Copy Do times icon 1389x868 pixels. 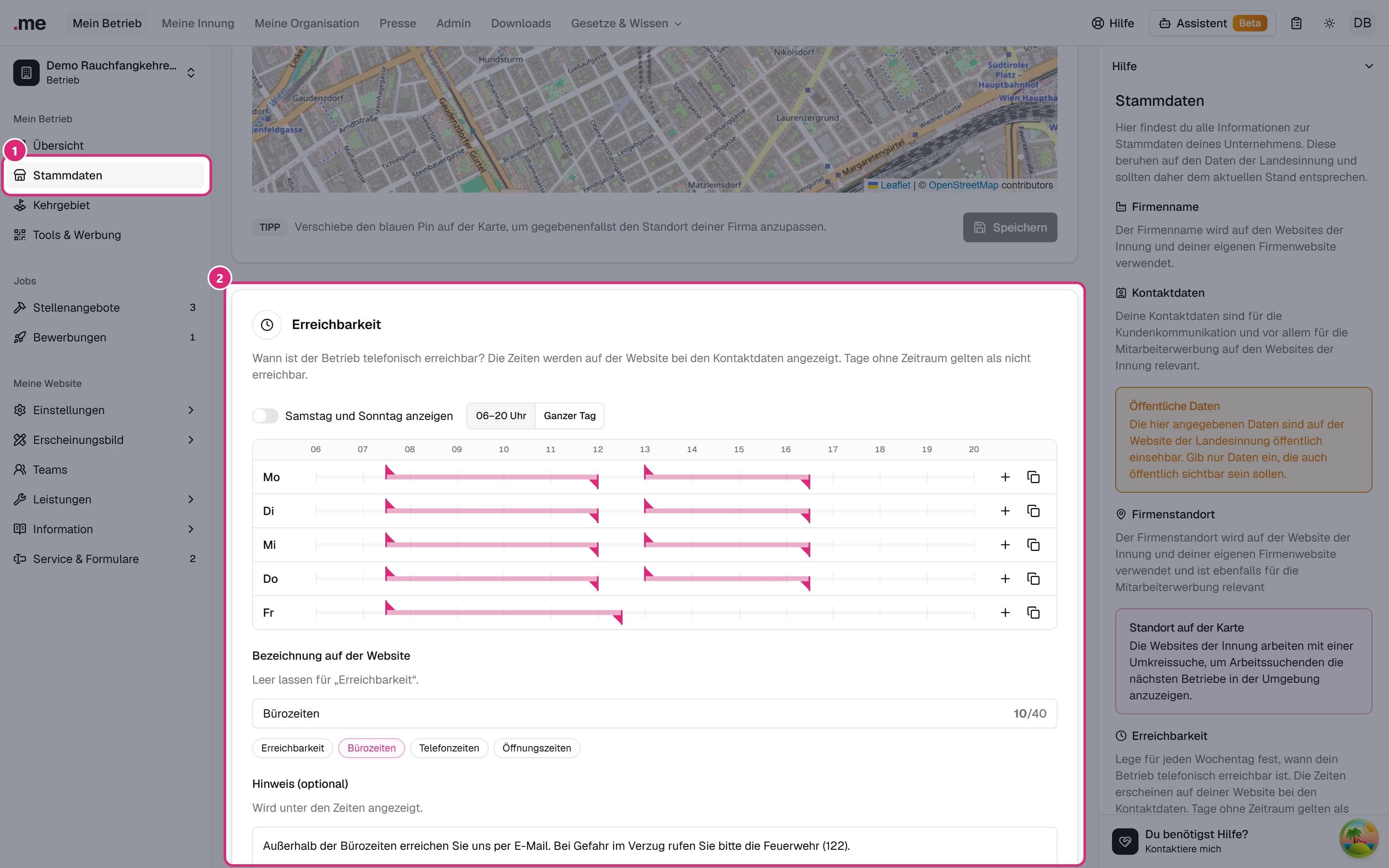click(1033, 579)
